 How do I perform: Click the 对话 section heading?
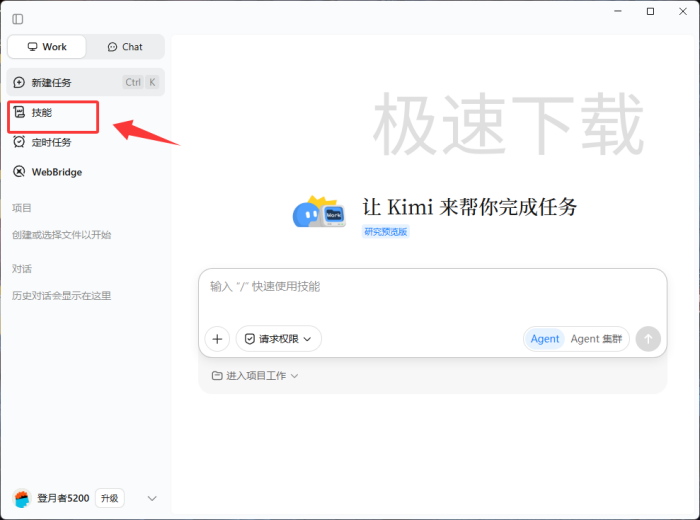(x=21, y=269)
